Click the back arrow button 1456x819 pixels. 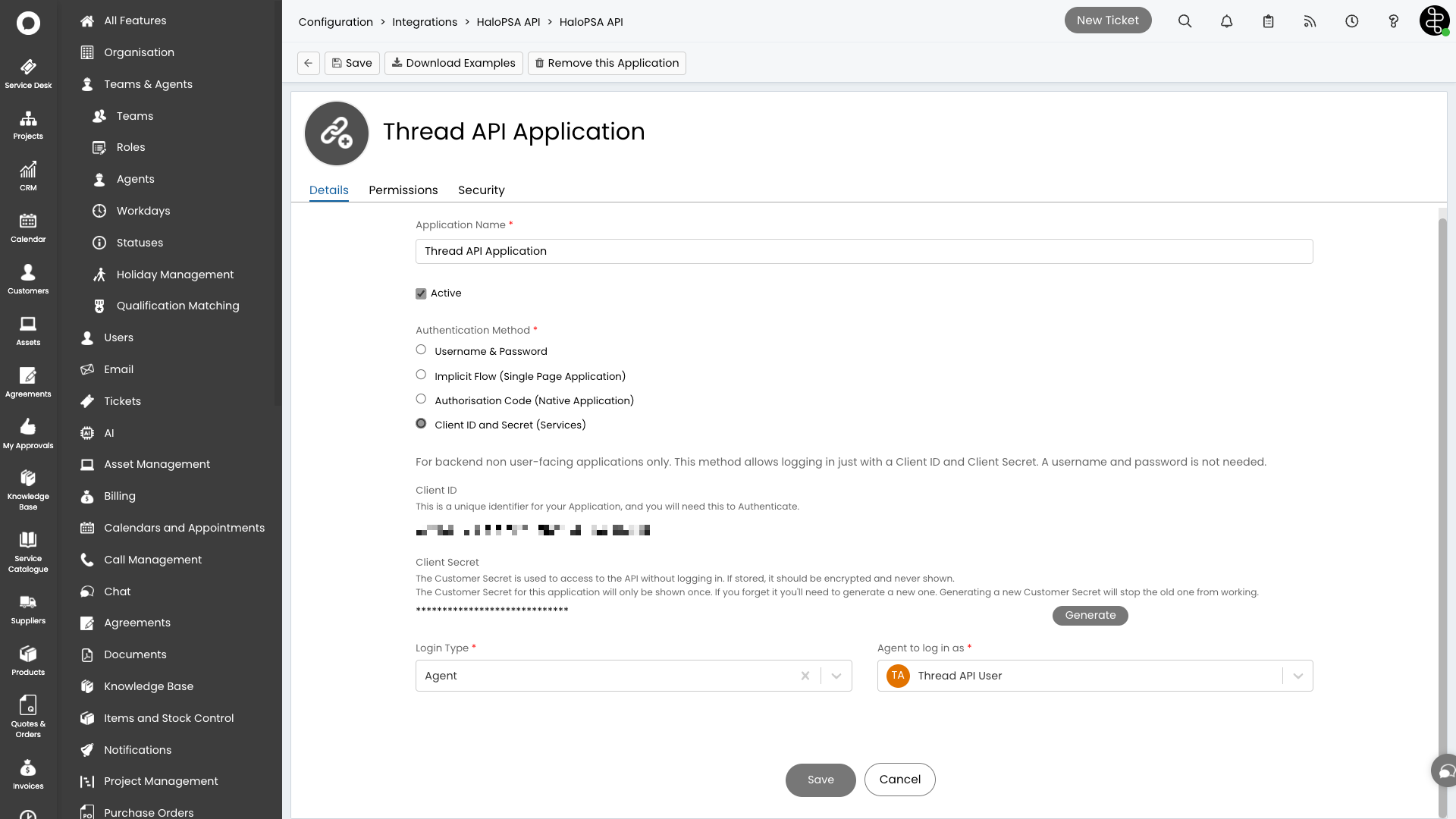coord(309,63)
